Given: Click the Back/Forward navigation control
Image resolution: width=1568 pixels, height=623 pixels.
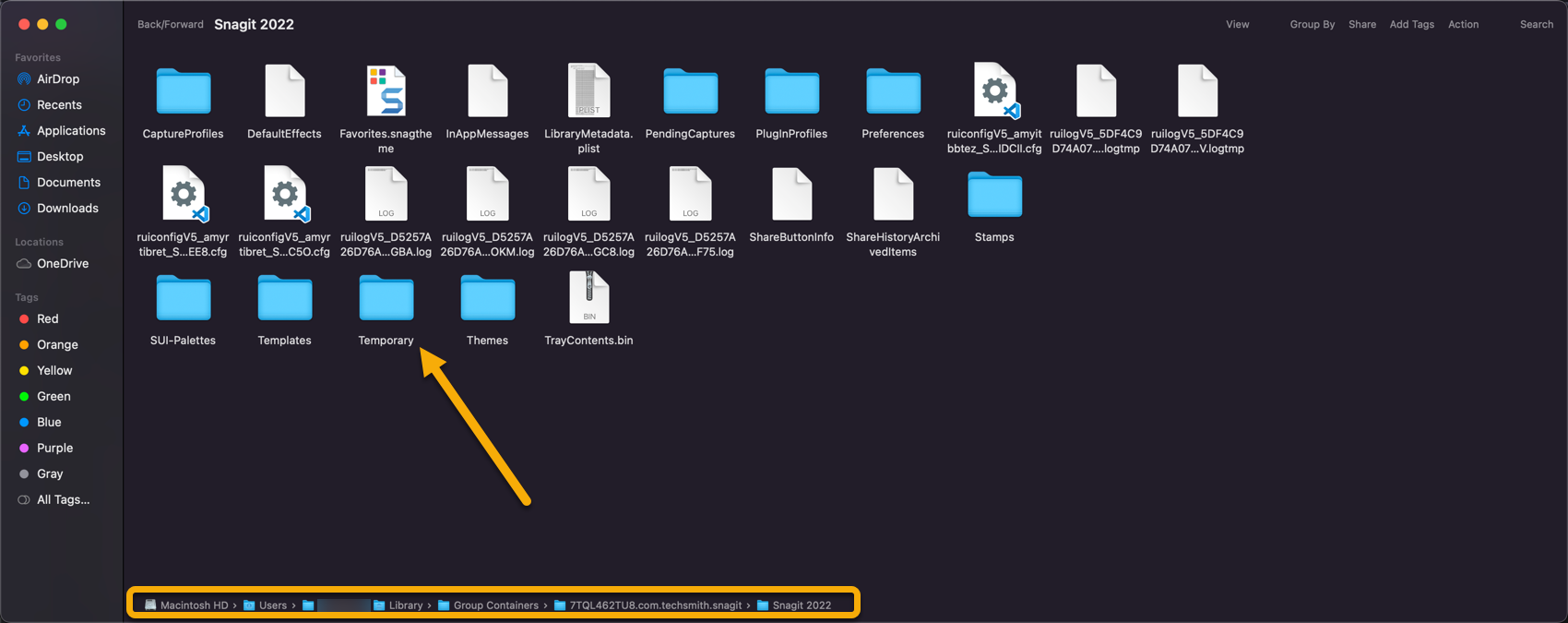Looking at the screenshot, I should coord(171,25).
